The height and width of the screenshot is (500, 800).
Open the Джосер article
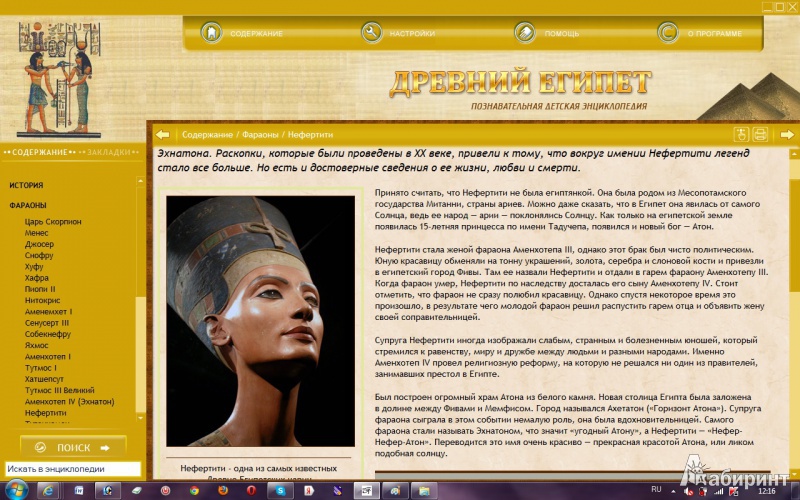click(39, 244)
